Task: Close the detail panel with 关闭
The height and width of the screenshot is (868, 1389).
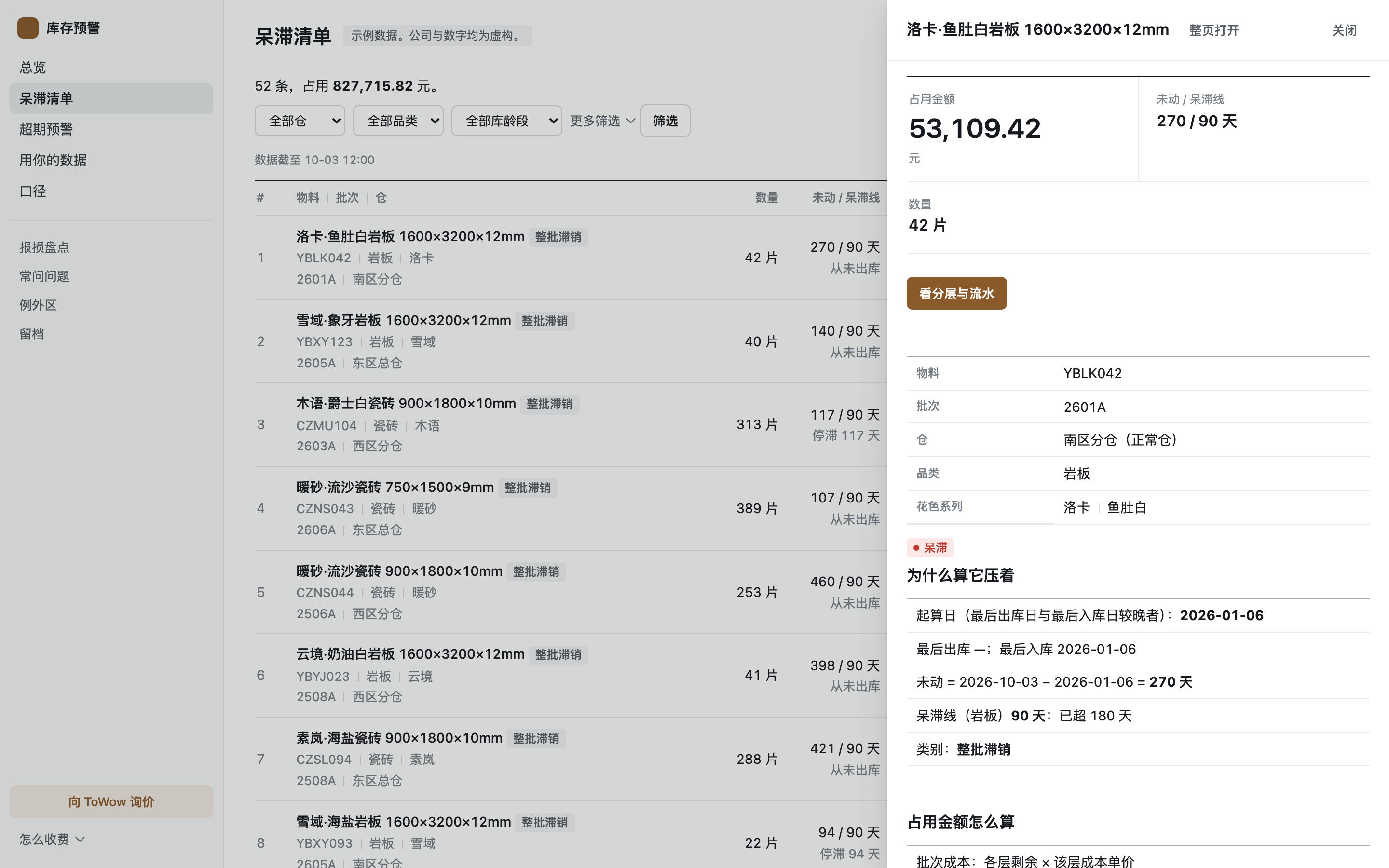Action: coord(1344,30)
